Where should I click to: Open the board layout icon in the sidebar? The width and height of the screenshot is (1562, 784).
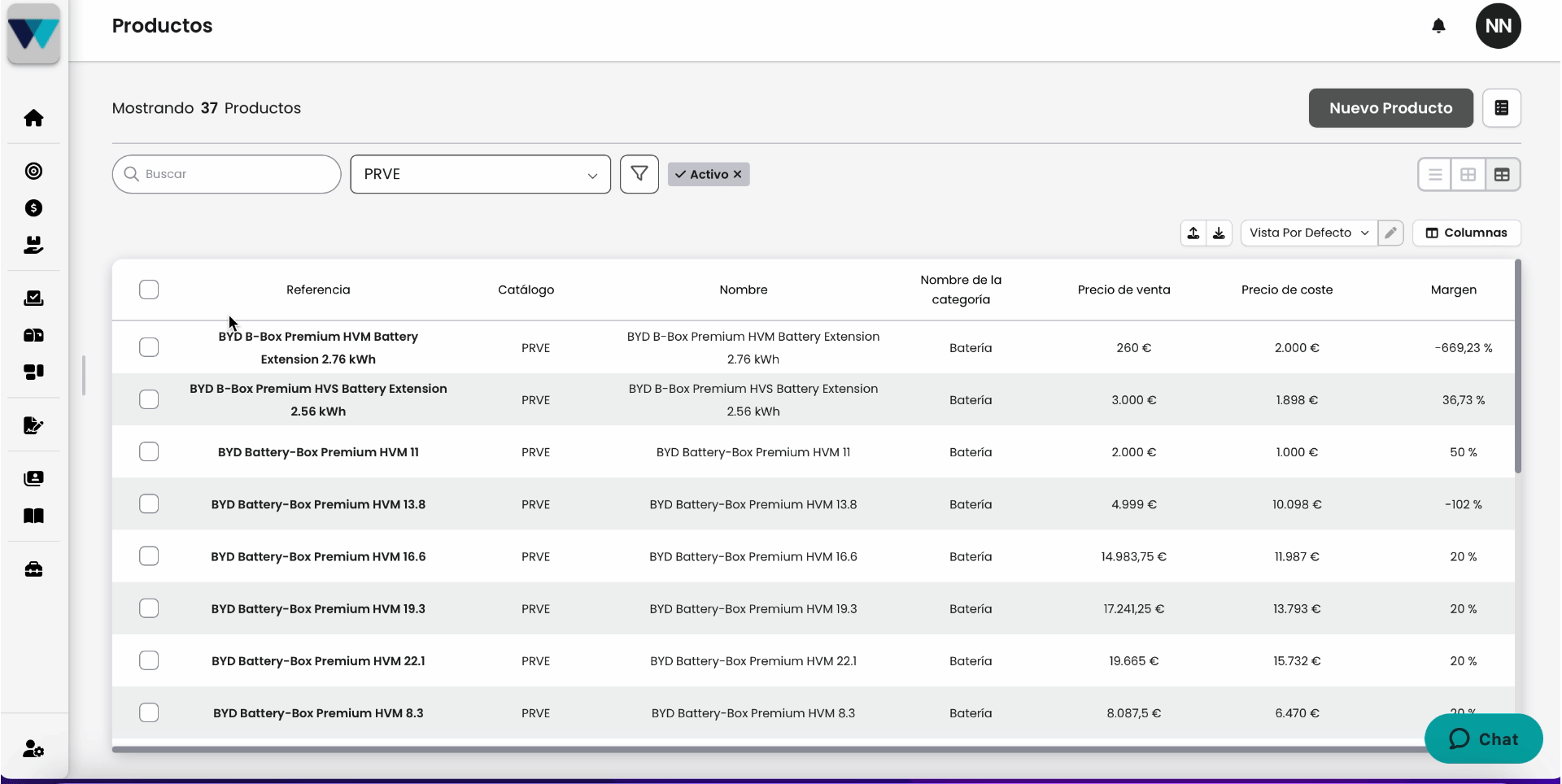pyautogui.click(x=33, y=372)
